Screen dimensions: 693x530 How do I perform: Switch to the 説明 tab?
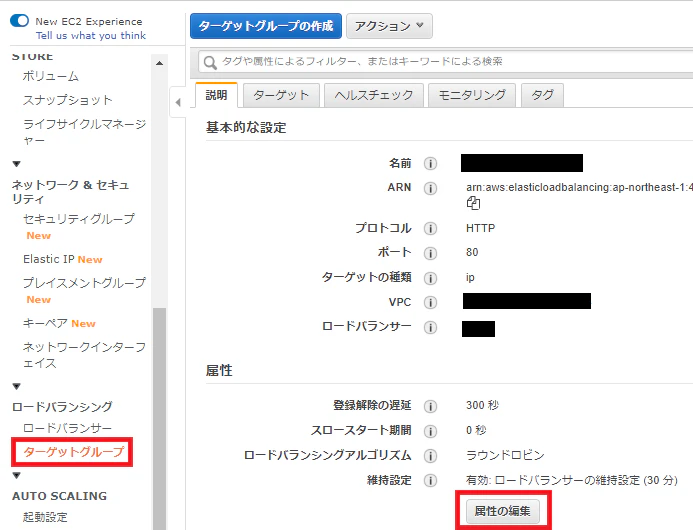(x=216, y=95)
